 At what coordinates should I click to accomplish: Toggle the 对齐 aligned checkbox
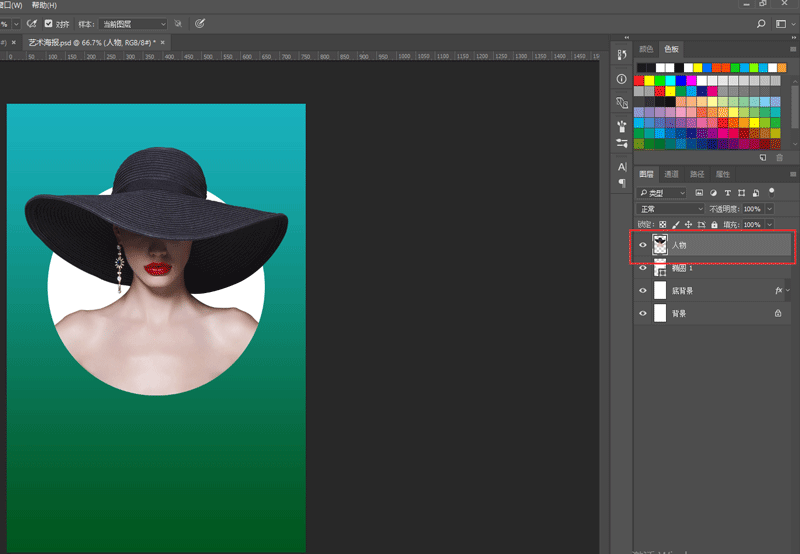pos(48,23)
